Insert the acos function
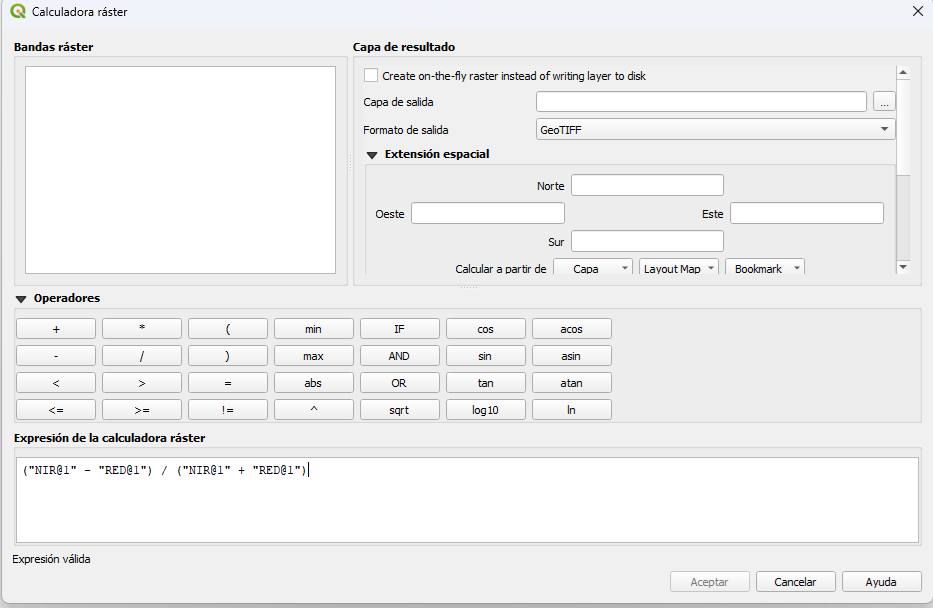933x608 pixels. pyautogui.click(x=572, y=328)
